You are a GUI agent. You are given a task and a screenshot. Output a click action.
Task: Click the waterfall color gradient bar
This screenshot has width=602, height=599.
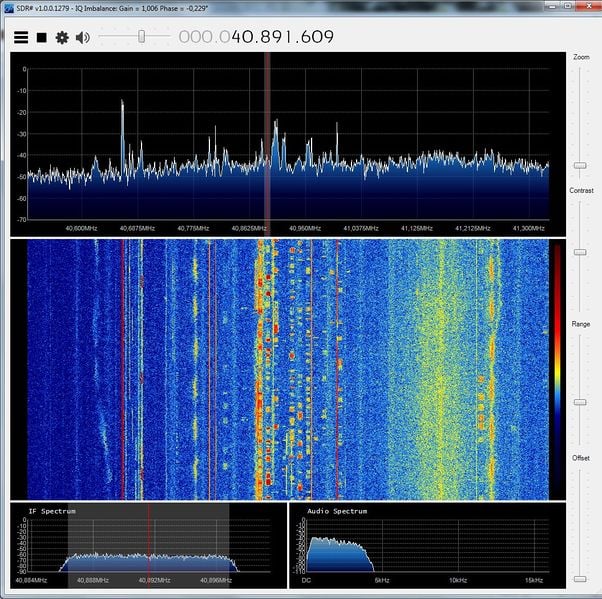(x=557, y=369)
